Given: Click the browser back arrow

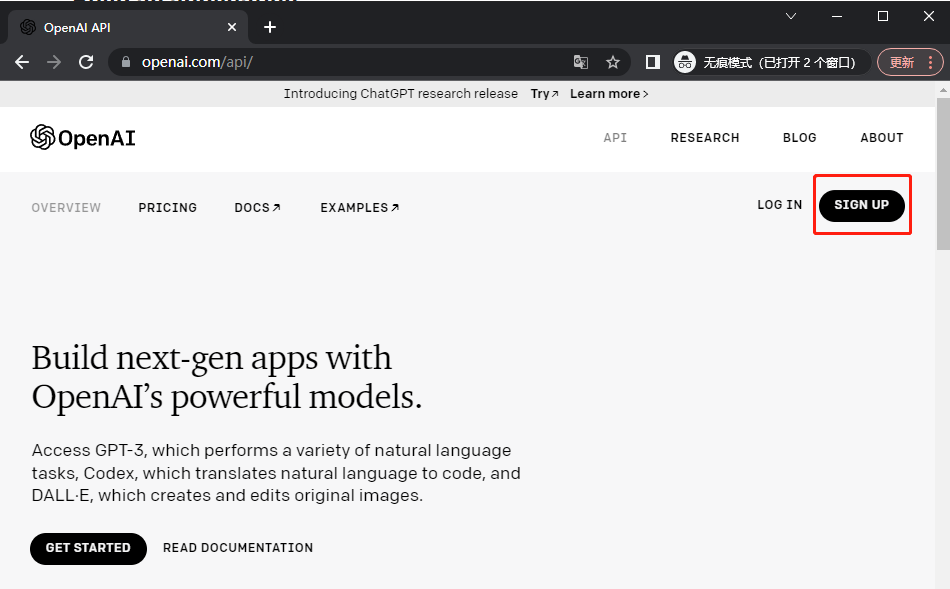Looking at the screenshot, I should [22, 62].
